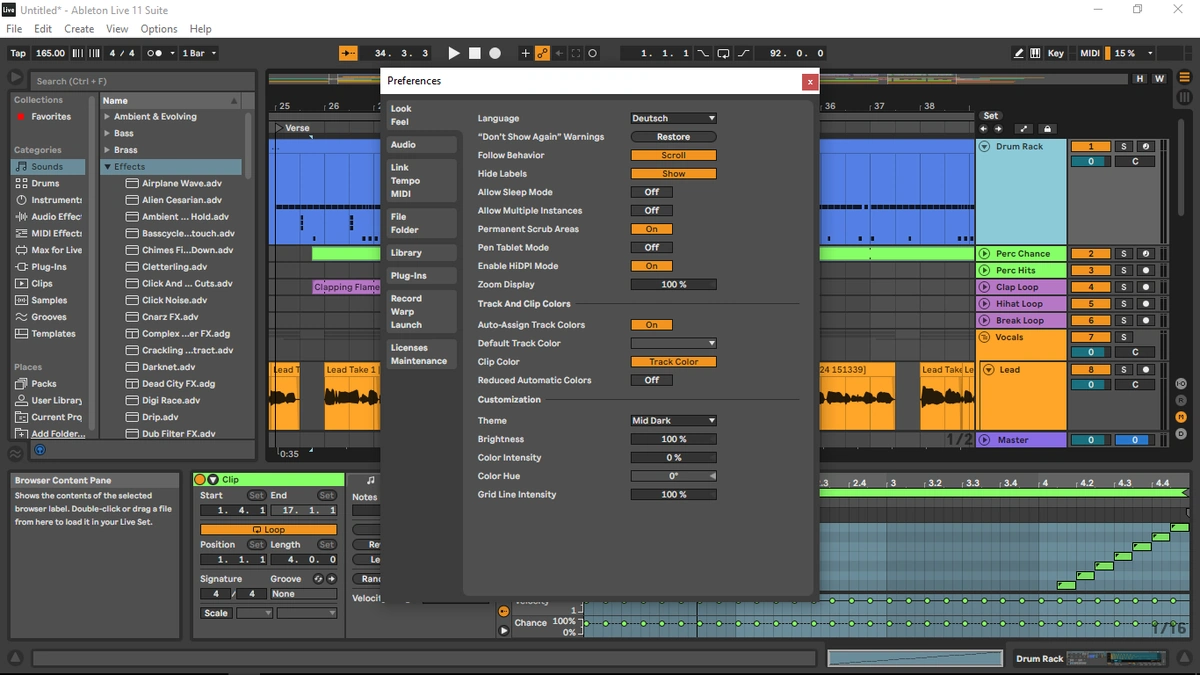Toggle Allow Sleep Mode Off switch
Screen dimensions: 1200x675
point(652,192)
